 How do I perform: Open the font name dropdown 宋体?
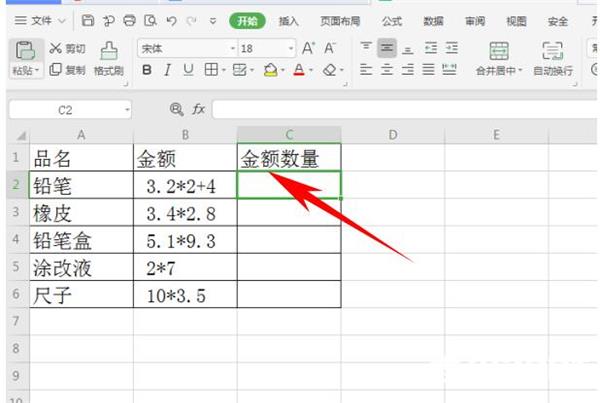[233, 49]
